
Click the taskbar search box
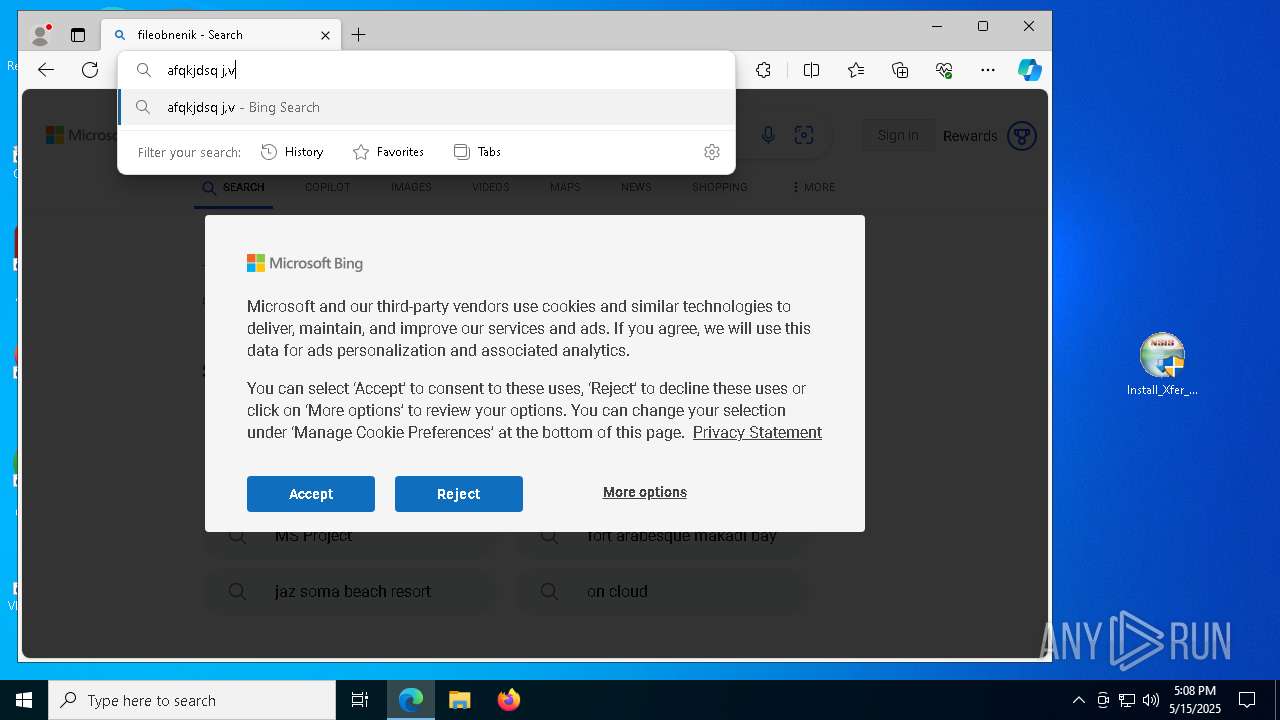[x=192, y=700]
